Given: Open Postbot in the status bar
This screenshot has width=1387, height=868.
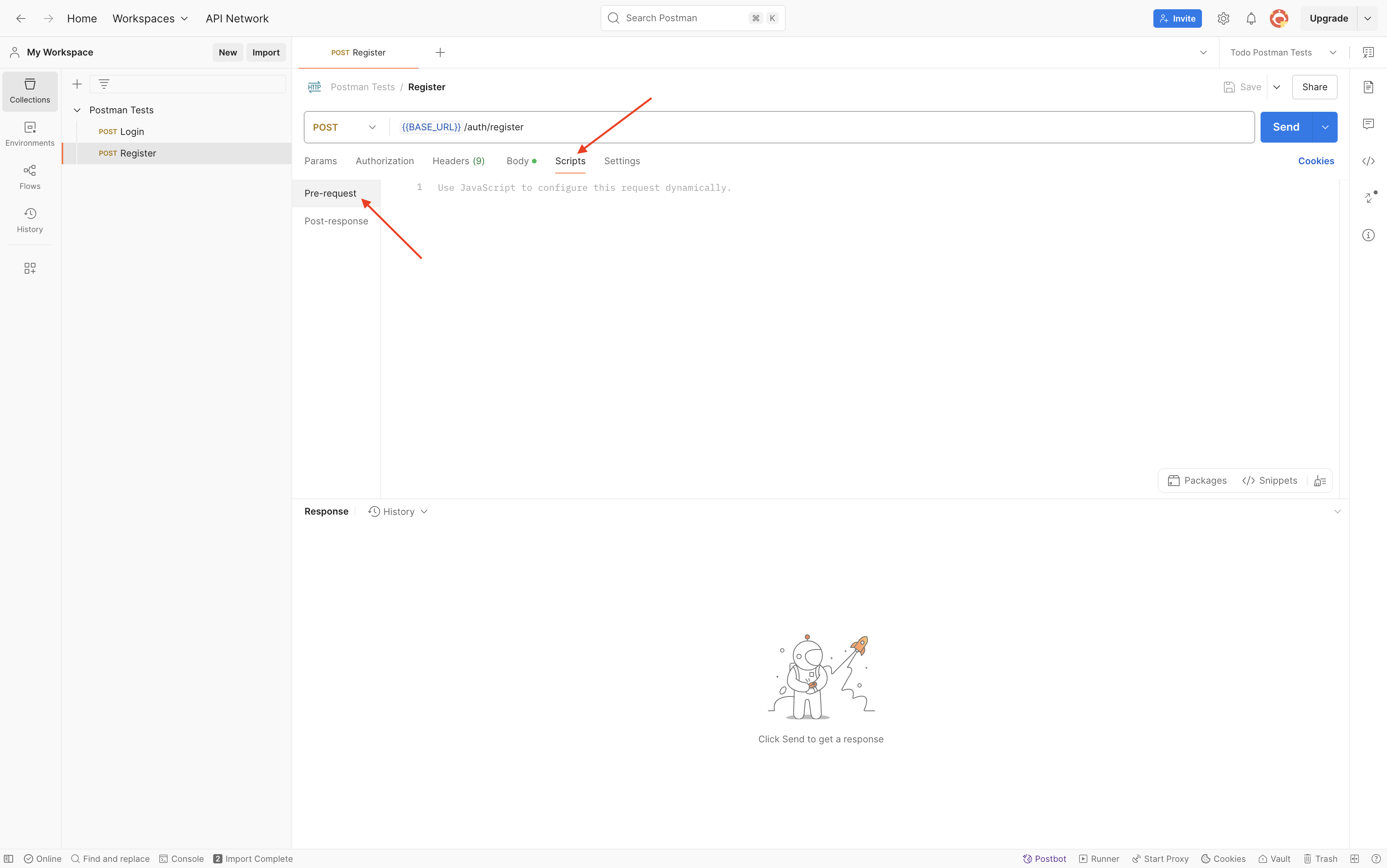Looking at the screenshot, I should click(x=1044, y=859).
